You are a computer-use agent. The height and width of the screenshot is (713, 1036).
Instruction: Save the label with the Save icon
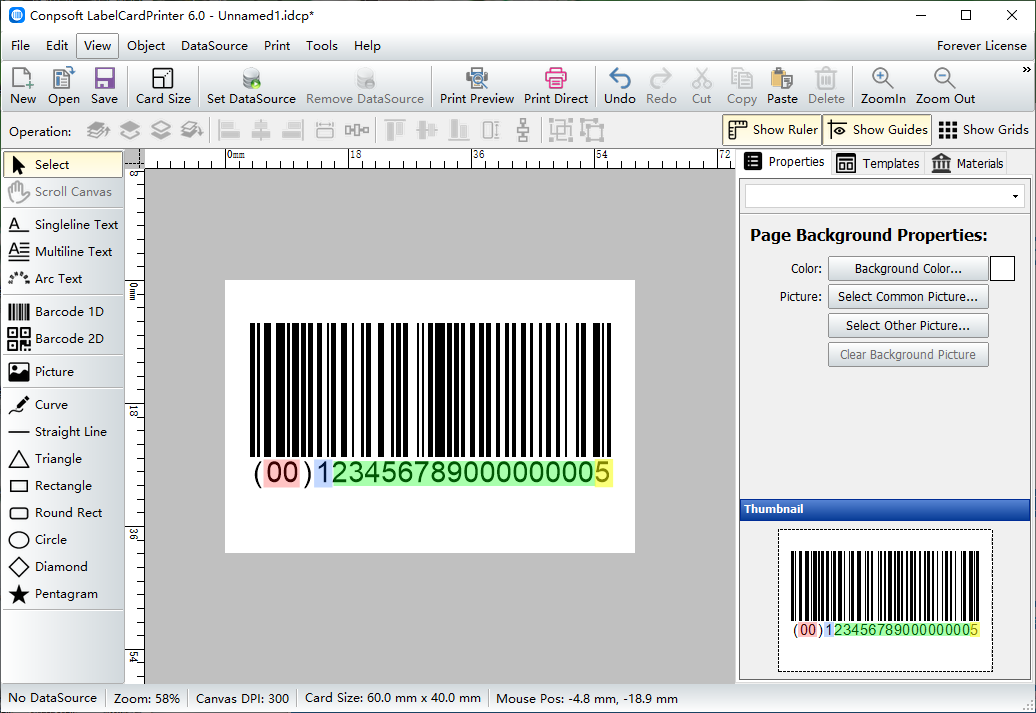tap(104, 86)
